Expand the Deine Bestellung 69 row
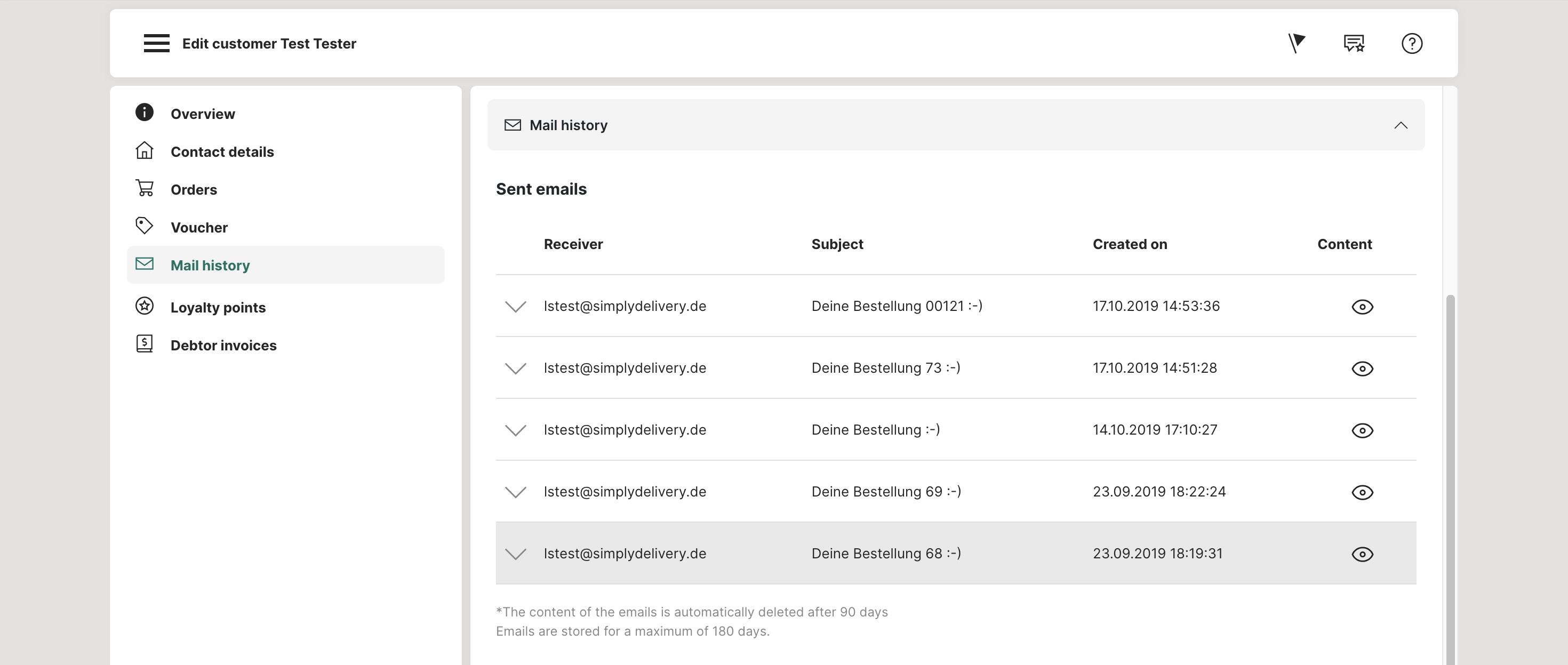1568x665 pixels. click(516, 492)
